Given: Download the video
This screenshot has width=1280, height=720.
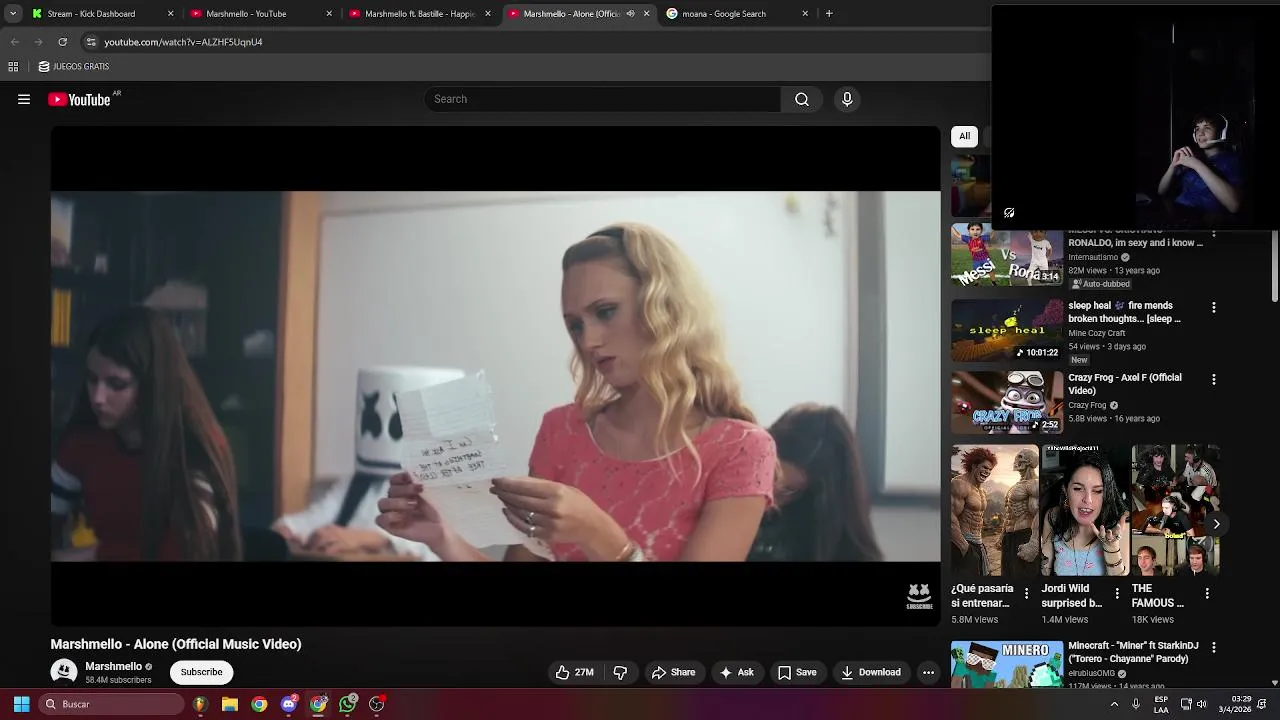Looking at the screenshot, I should pyautogui.click(x=871, y=672).
